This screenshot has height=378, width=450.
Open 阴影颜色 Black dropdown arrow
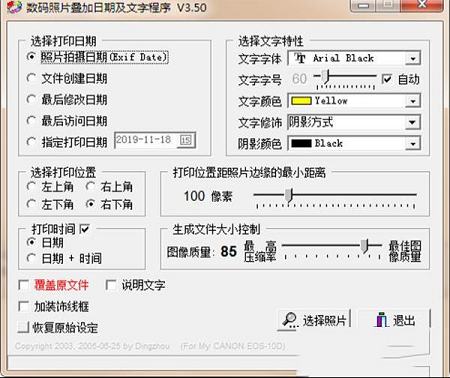(x=413, y=144)
